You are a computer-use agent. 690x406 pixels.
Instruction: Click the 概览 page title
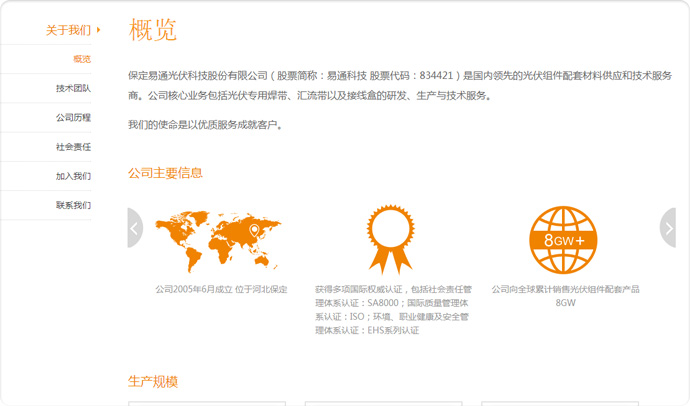(x=153, y=30)
